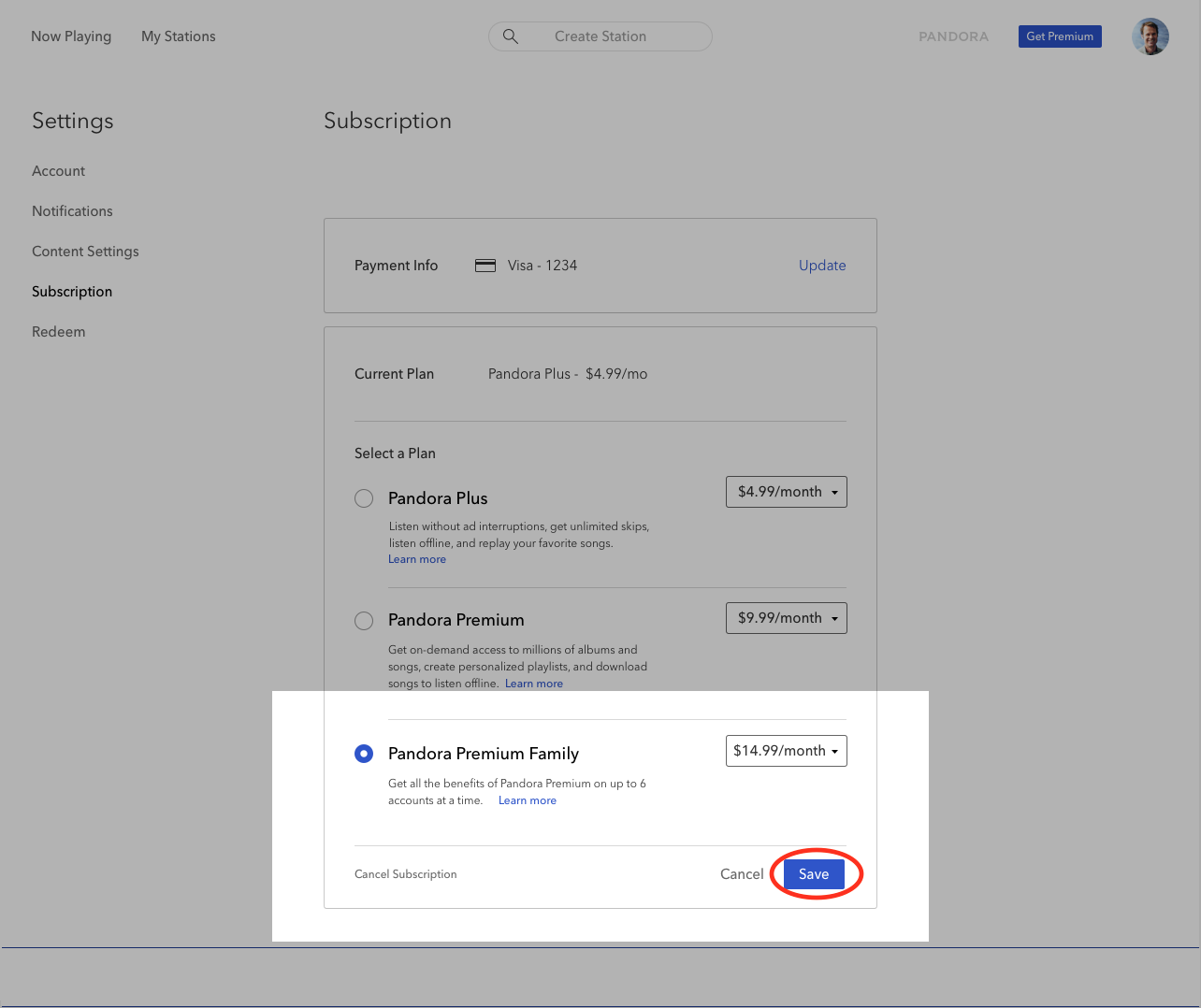The height and width of the screenshot is (1008, 1201).
Task: Go to Now Playing
Action: [x=71, y=36]
